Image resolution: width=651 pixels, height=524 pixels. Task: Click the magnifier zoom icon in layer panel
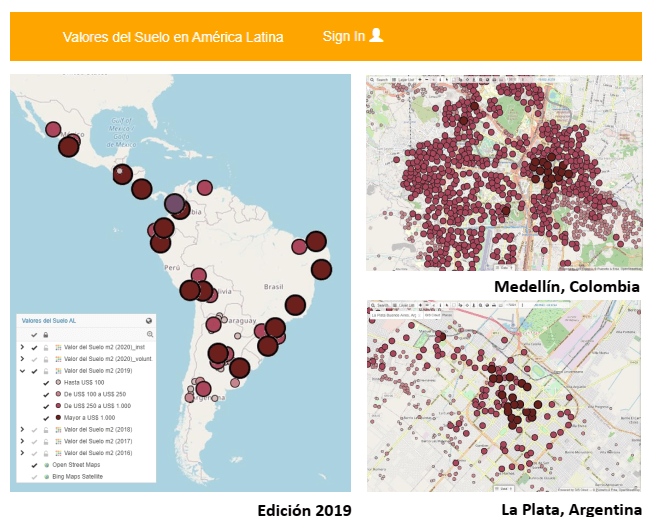(150, 334)
